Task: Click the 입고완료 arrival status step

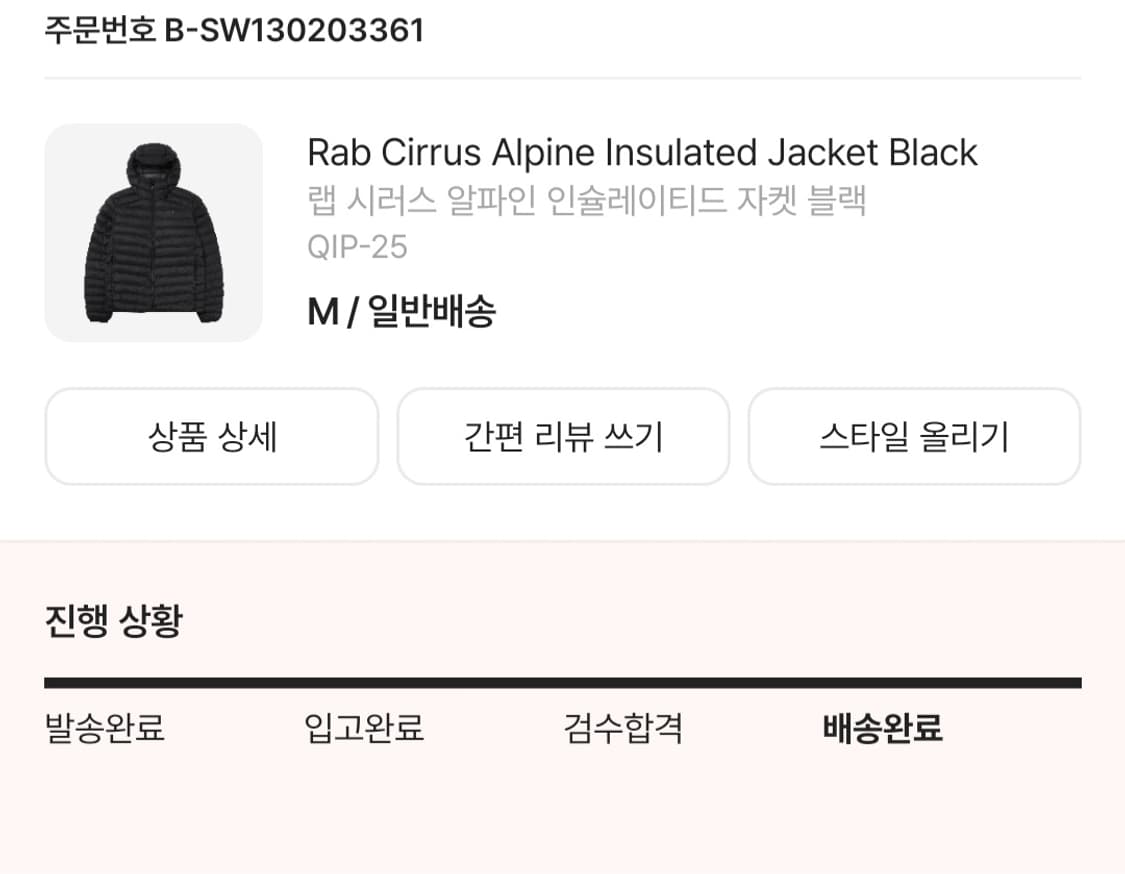Action: click(x=365, y=729)
